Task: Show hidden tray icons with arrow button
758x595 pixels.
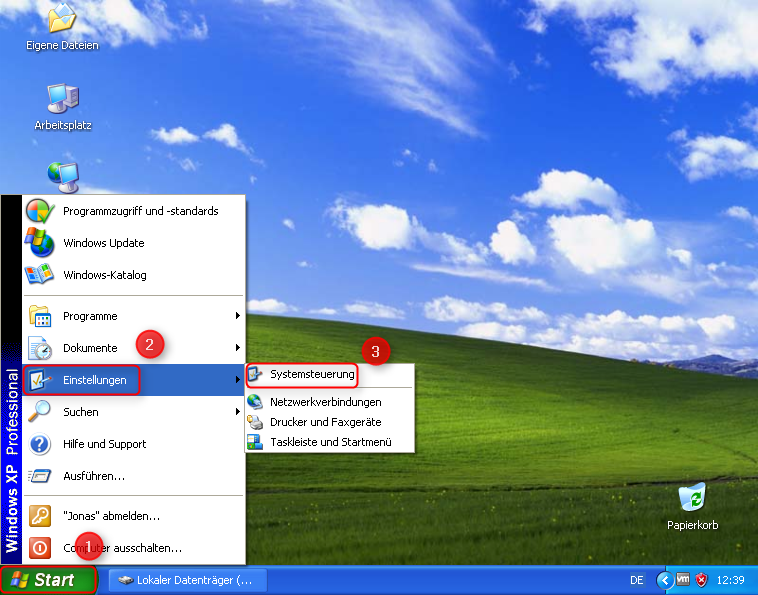Action: click(x=665, y=580)
